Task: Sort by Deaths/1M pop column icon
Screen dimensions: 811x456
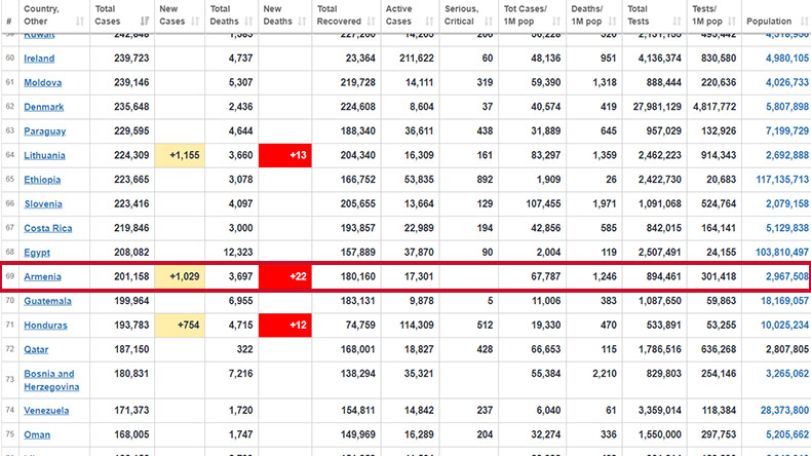Action: [x=612, y=21]
